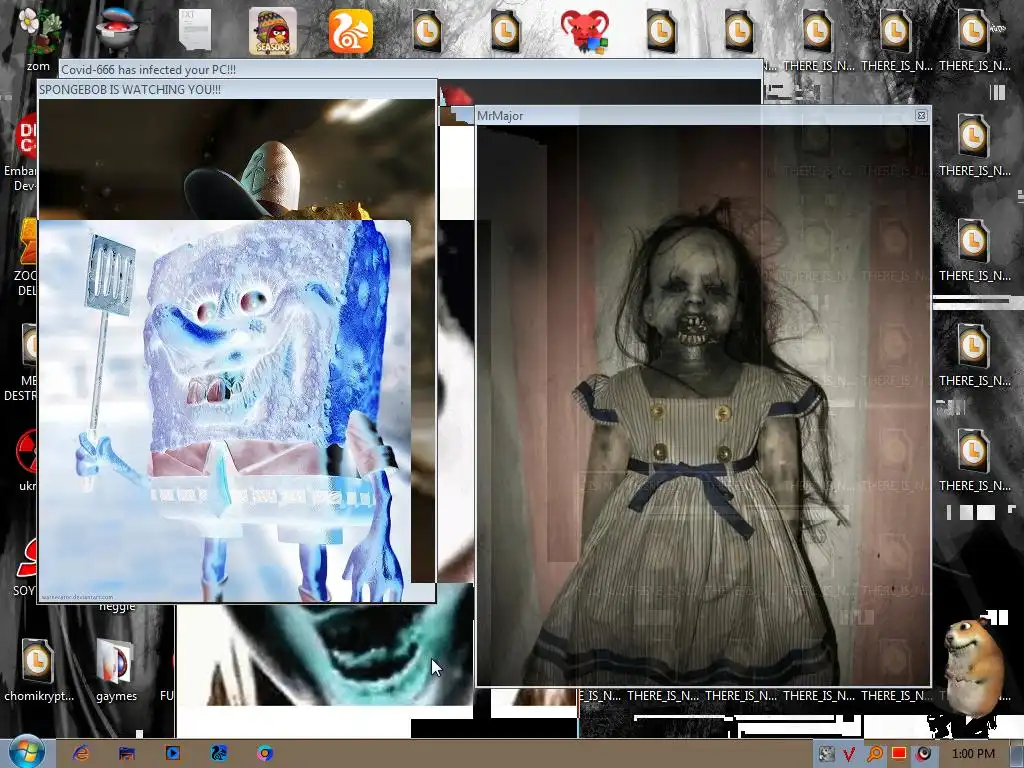Click the creepy doll image in MrMajor
The height and width of the screenshot is (768, 1024).
tap(703, 405)
